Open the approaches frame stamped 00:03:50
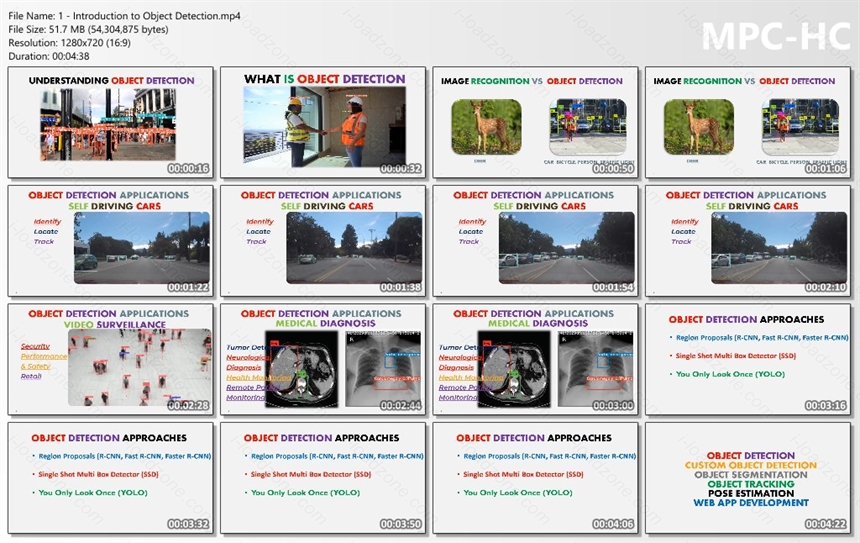 [323, 478]
